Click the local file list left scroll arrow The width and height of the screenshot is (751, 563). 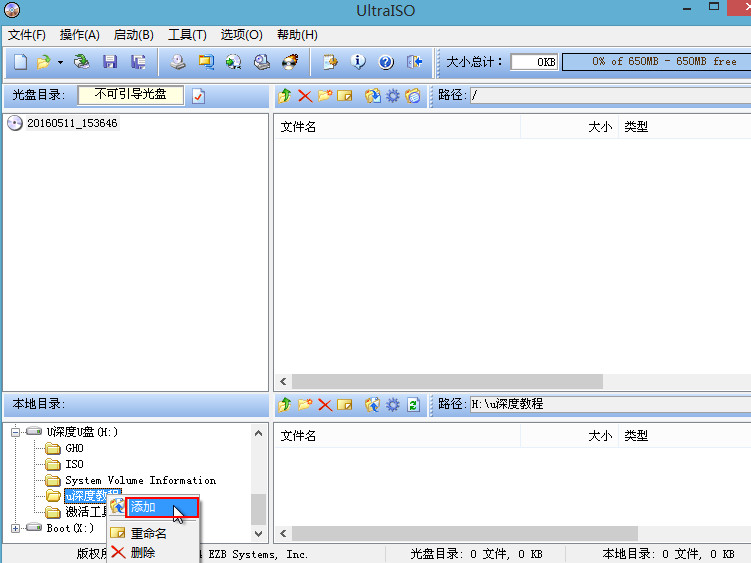point(283,533)
